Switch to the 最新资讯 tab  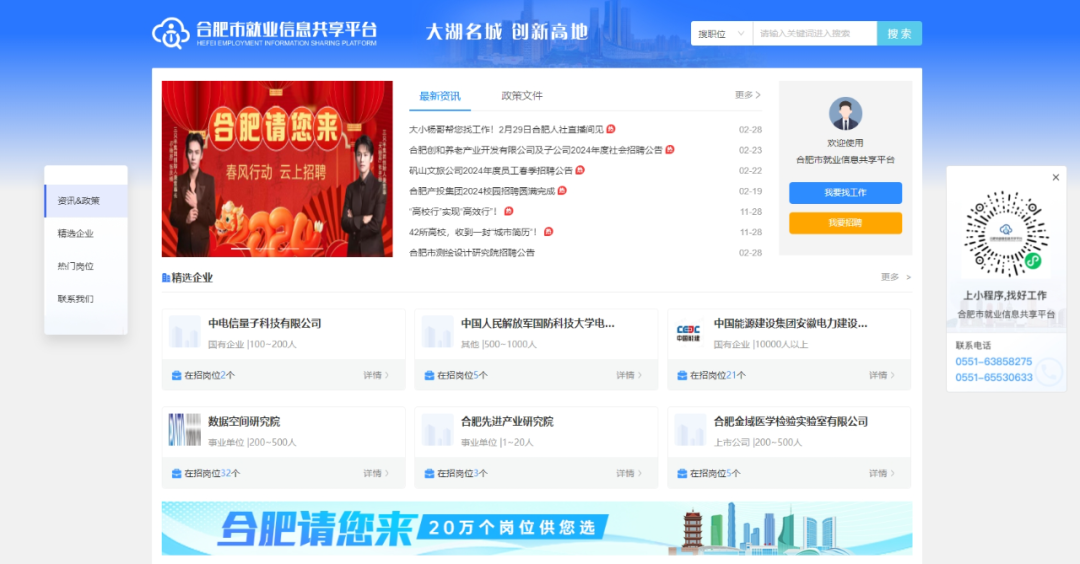[x=440, y=96]
